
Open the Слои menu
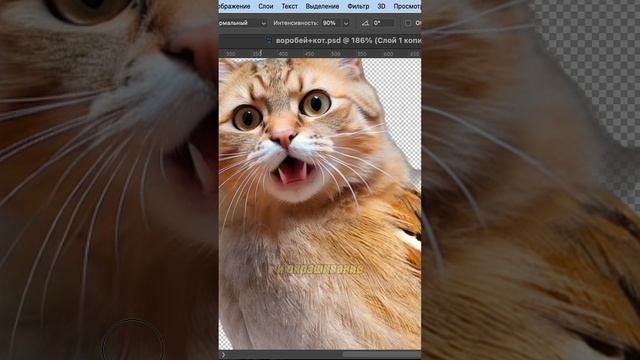click(266, 7)
